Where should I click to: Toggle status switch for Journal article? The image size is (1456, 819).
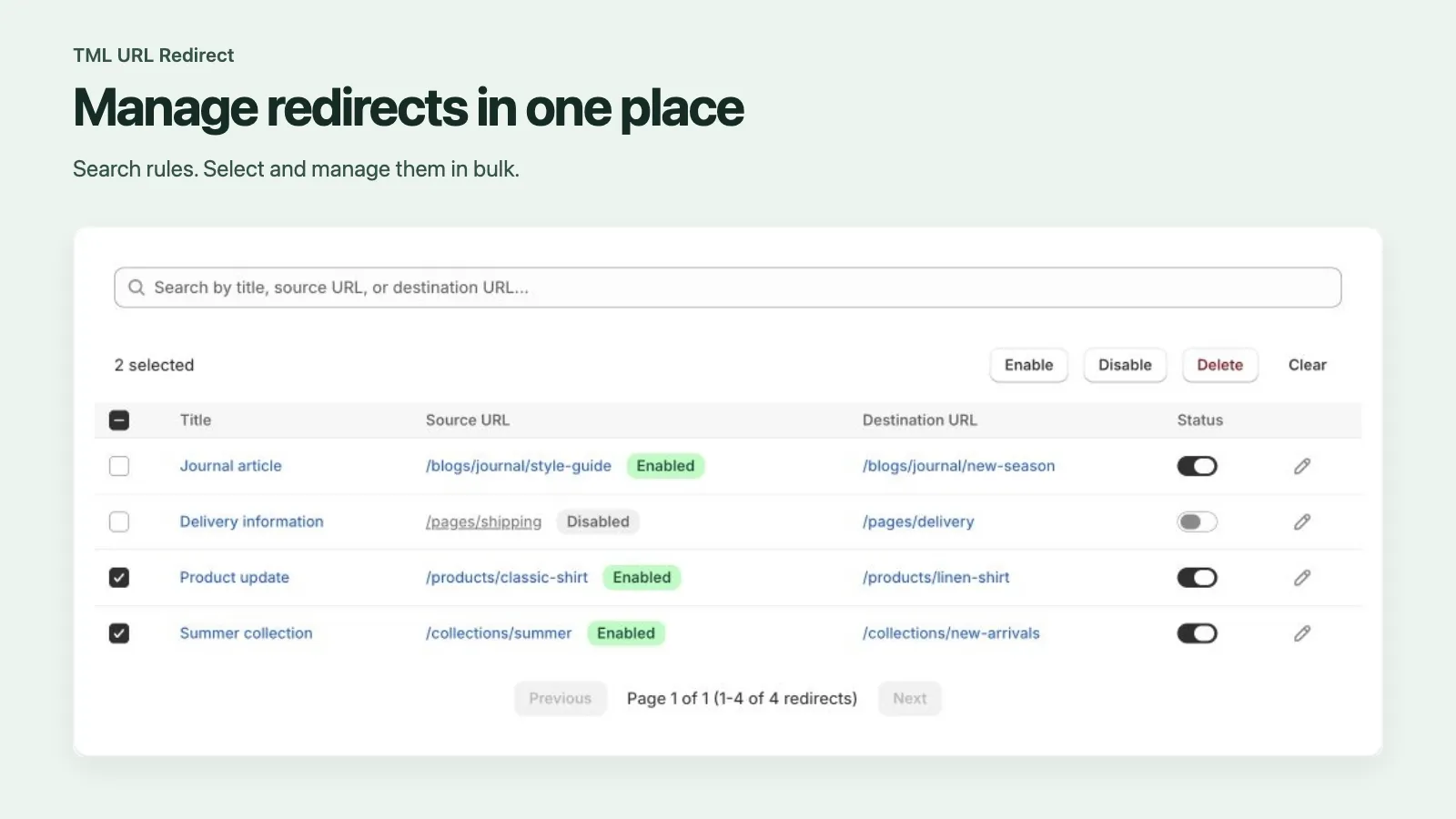(1197, 466)
